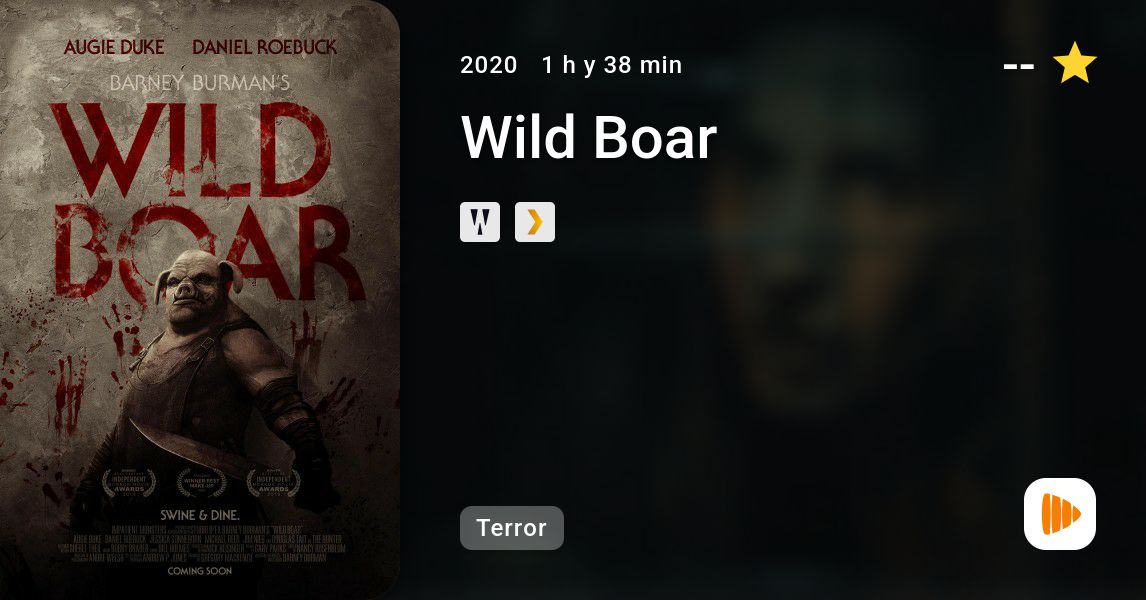This screenshot has height=600, width=1146.
Task: Click the Coming Soon text on poster
Action: pyautogui.click(x=200, y=571)
